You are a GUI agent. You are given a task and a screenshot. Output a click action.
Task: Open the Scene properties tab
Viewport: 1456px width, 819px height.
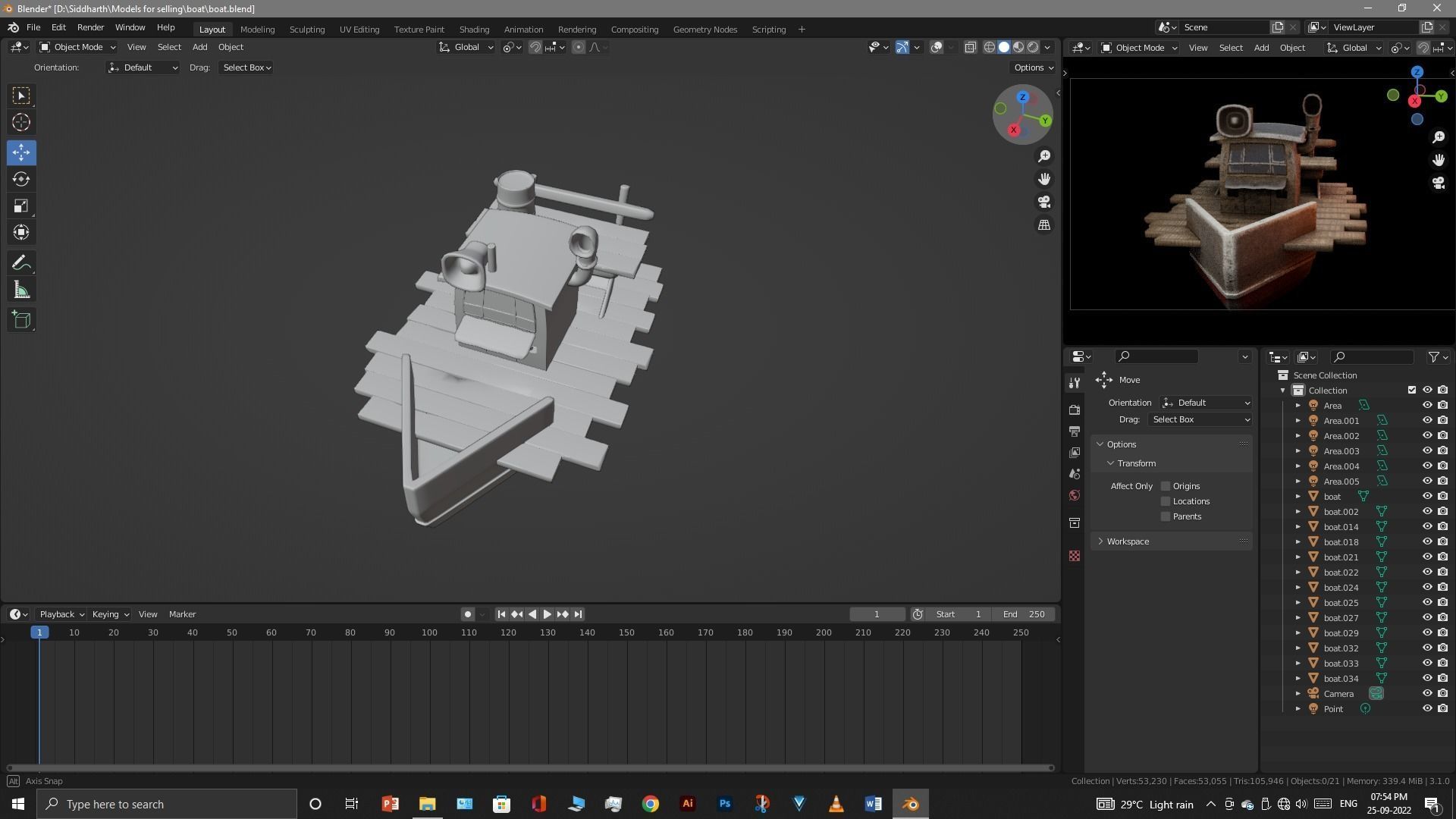pos(1075,474)
